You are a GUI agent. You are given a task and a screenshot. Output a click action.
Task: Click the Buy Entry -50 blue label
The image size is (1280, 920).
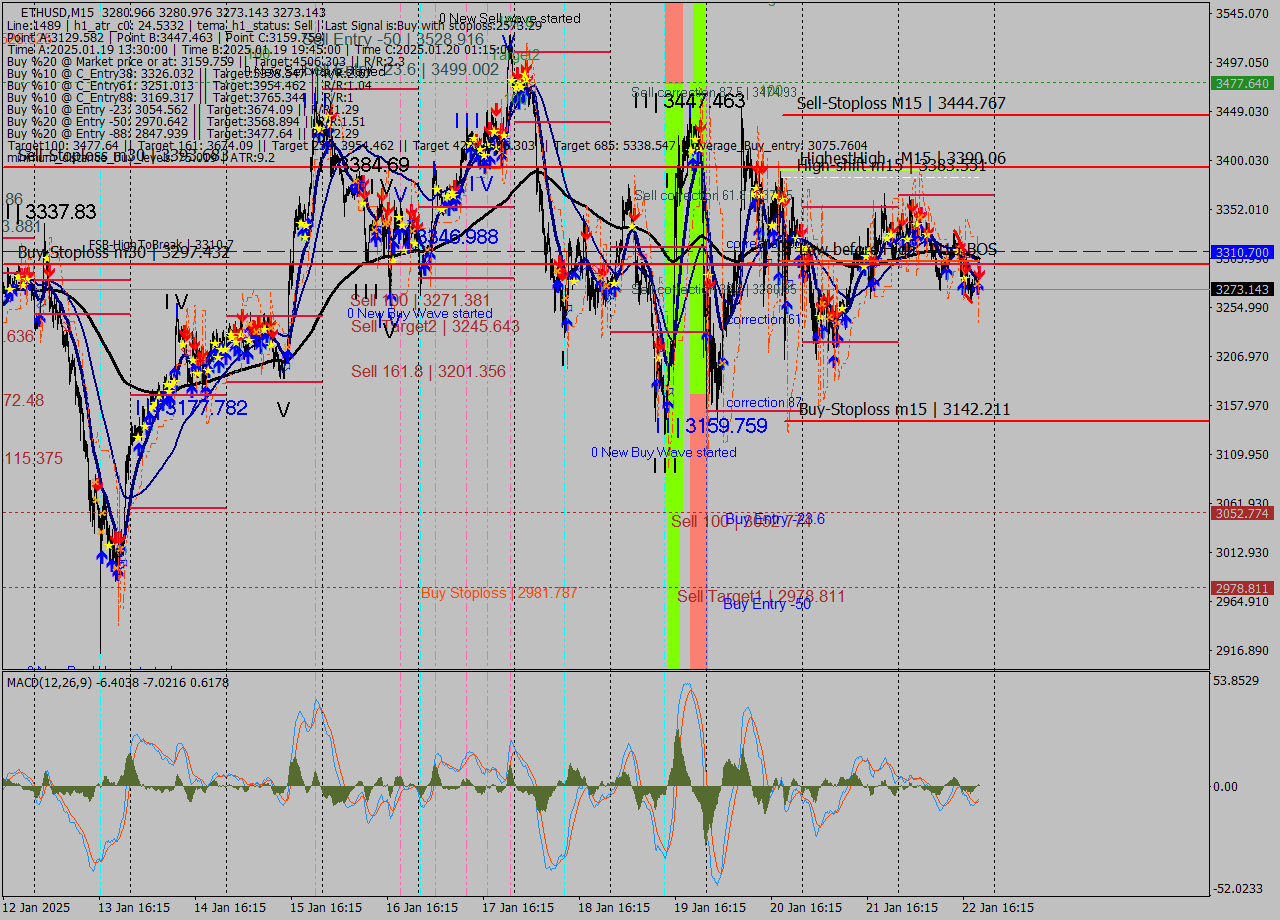(x=767, y=604)
